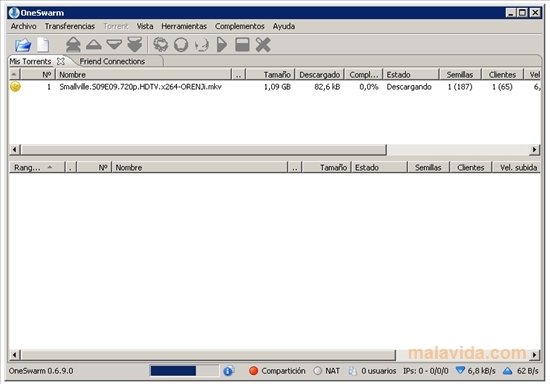Click the plain circle toolbar icon
This screenshot has height=384, width=550.
coord(181,45)
